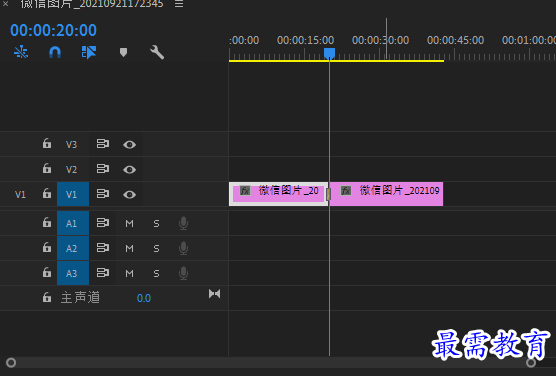The image size is (556, 376).
Task: Toggle A2 track targeting button
Action: click(x=73, y=248)
